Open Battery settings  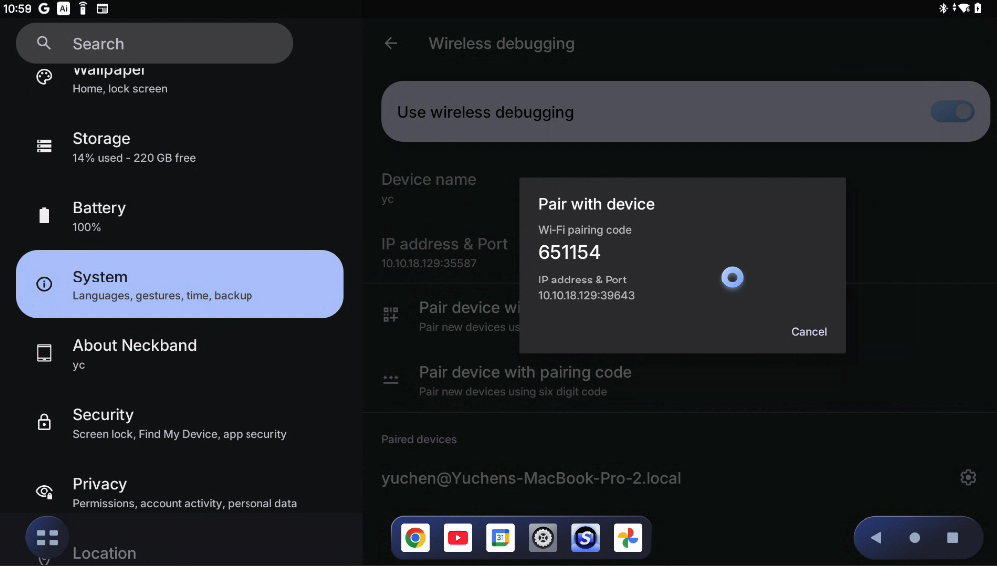pos(180,216)
